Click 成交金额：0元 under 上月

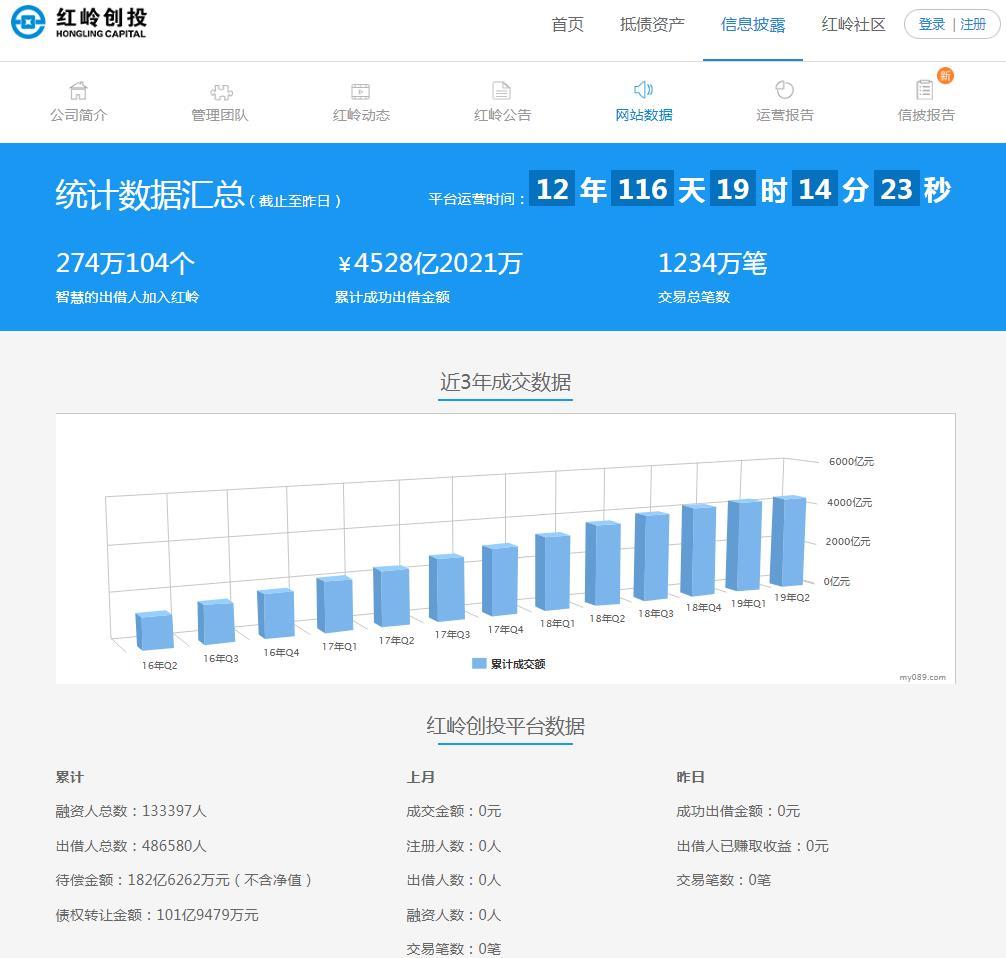pos(454,811)
